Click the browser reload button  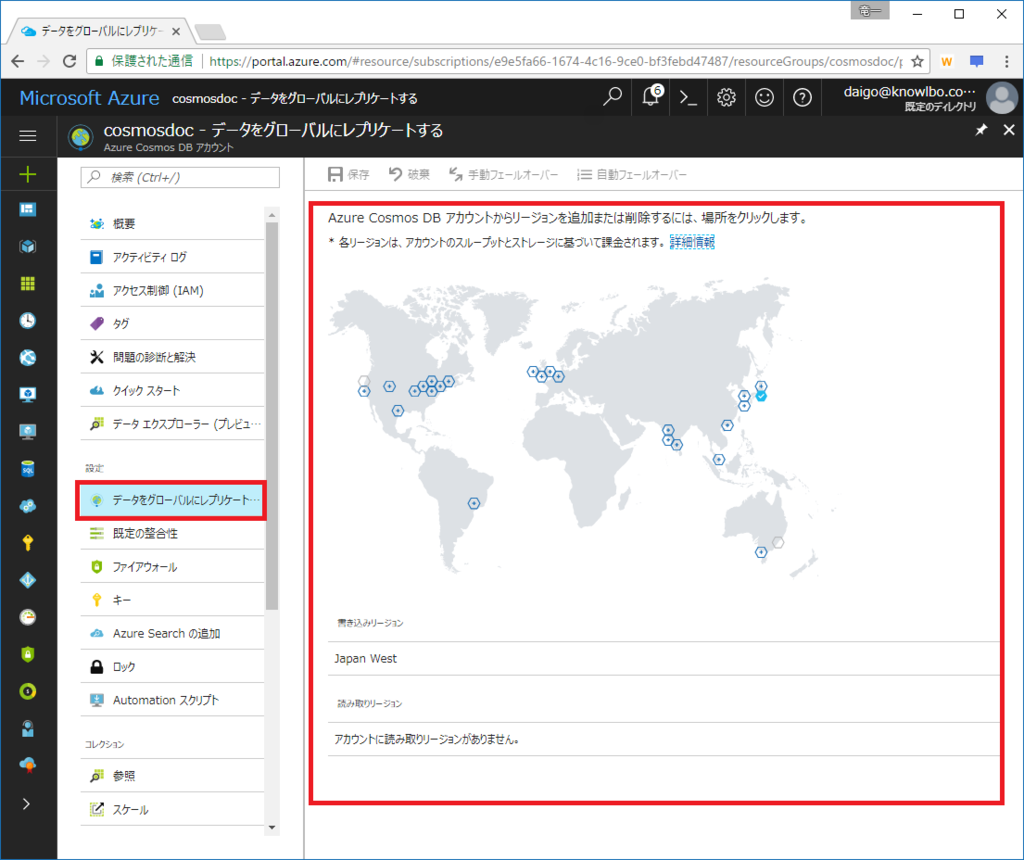[69, 61]
